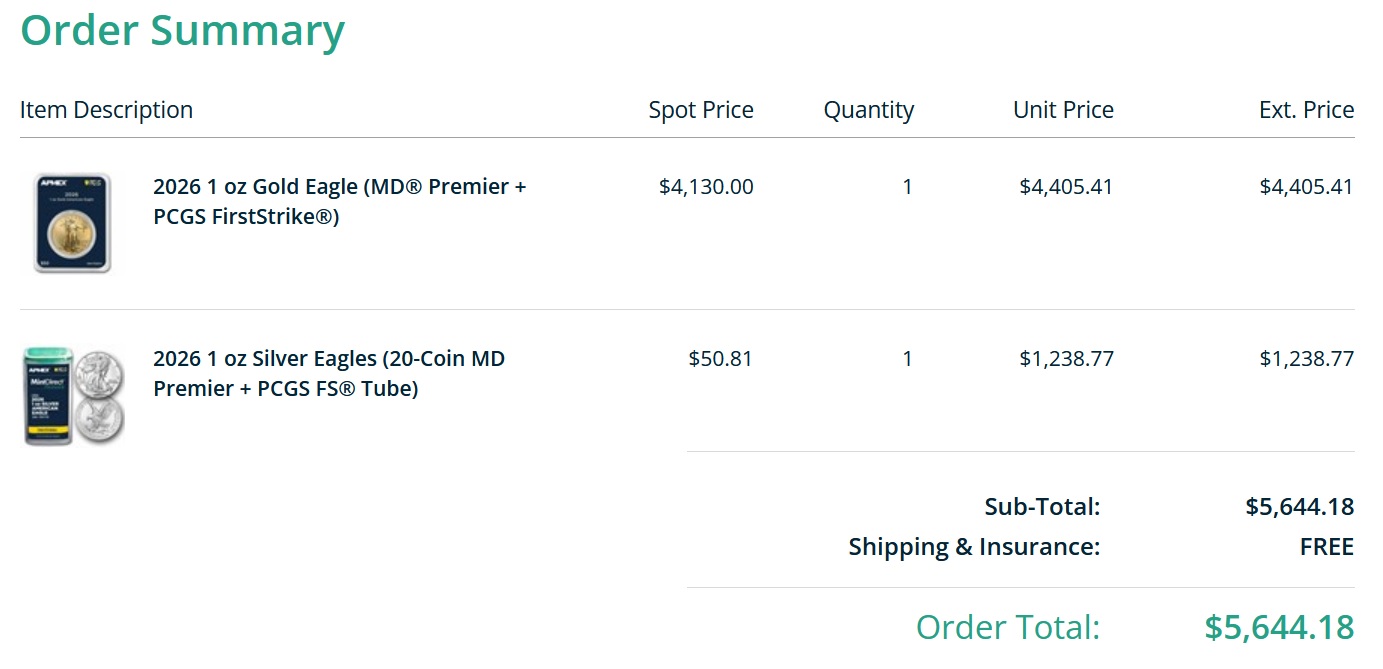
Task: Click the Shipping & Insurance label
Action: tap(974, 547)
